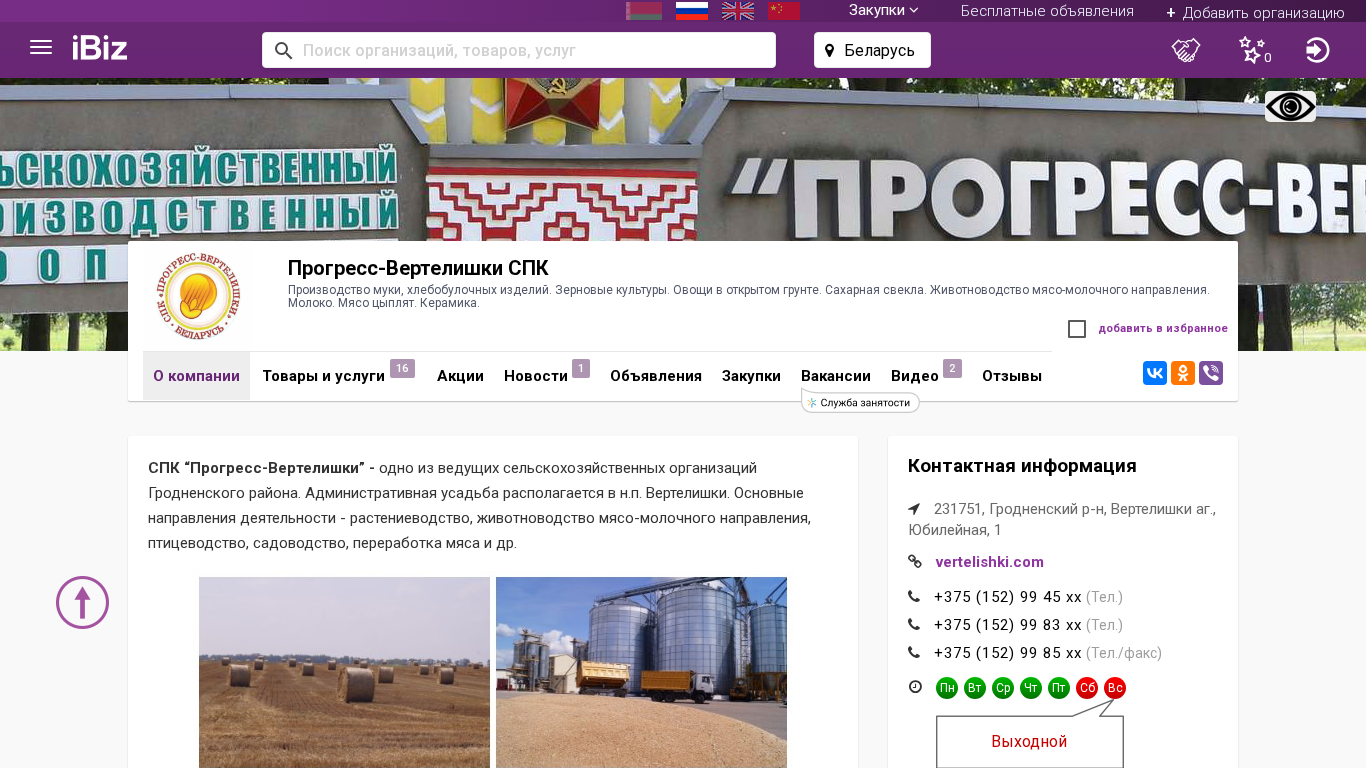This screenshot has width=1366, height=768.
Task: Click the Прогресс-Вертелишки company logo
Action: point(198,296)
